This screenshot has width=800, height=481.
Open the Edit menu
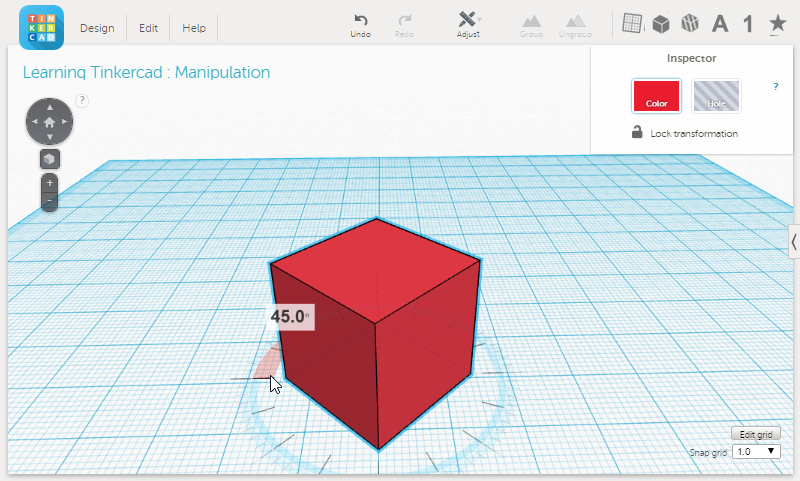click(148, 28)
